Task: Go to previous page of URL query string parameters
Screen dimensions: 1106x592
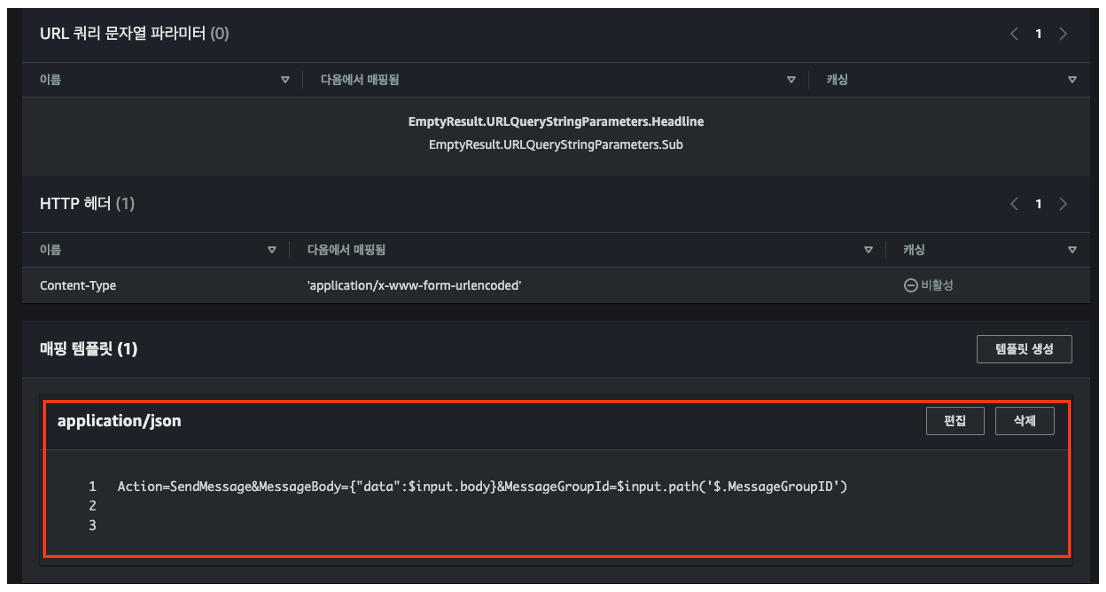Action: [x=1014, y=34]
